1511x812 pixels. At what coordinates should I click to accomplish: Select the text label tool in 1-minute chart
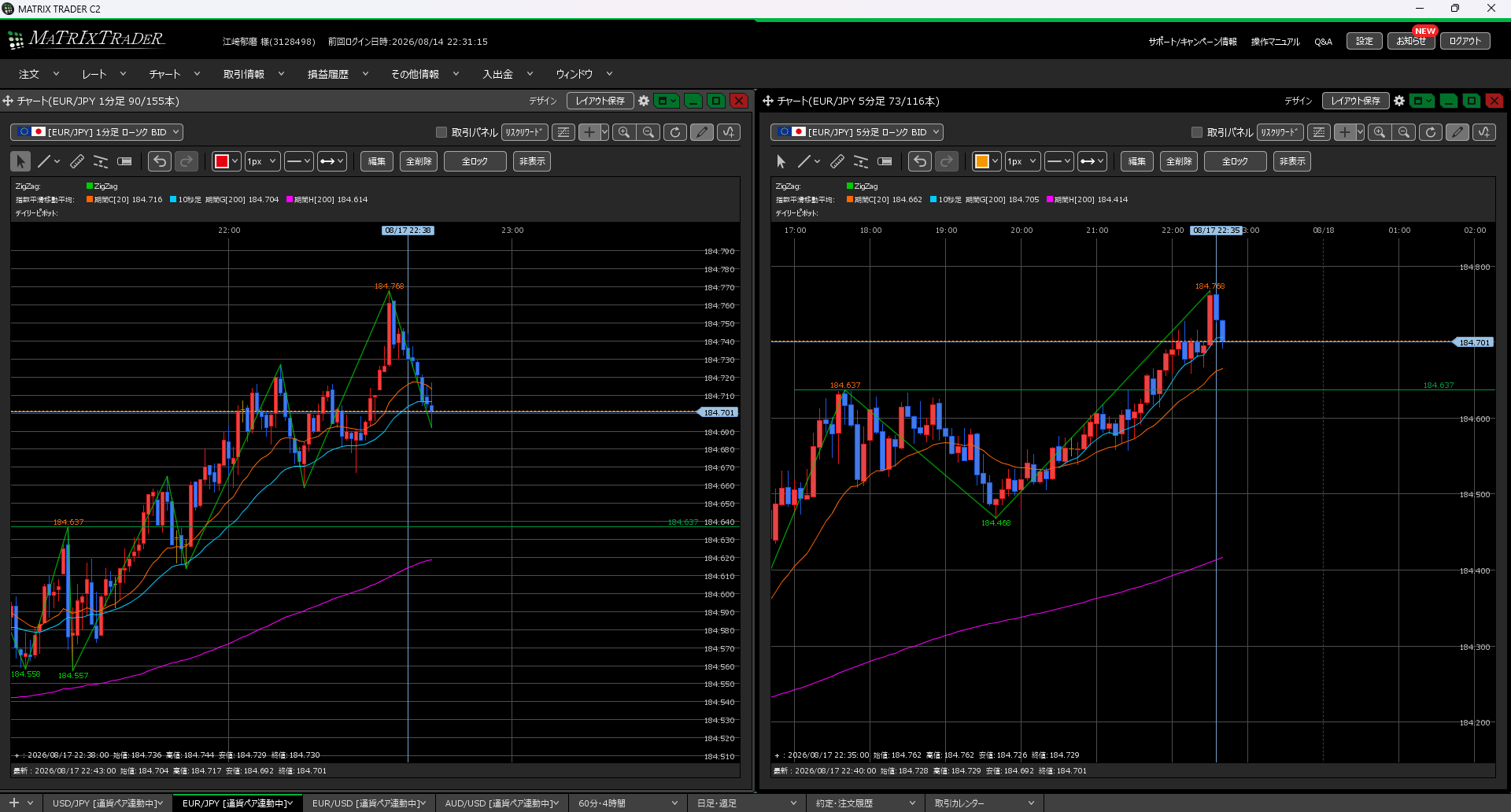click(124, 161)
